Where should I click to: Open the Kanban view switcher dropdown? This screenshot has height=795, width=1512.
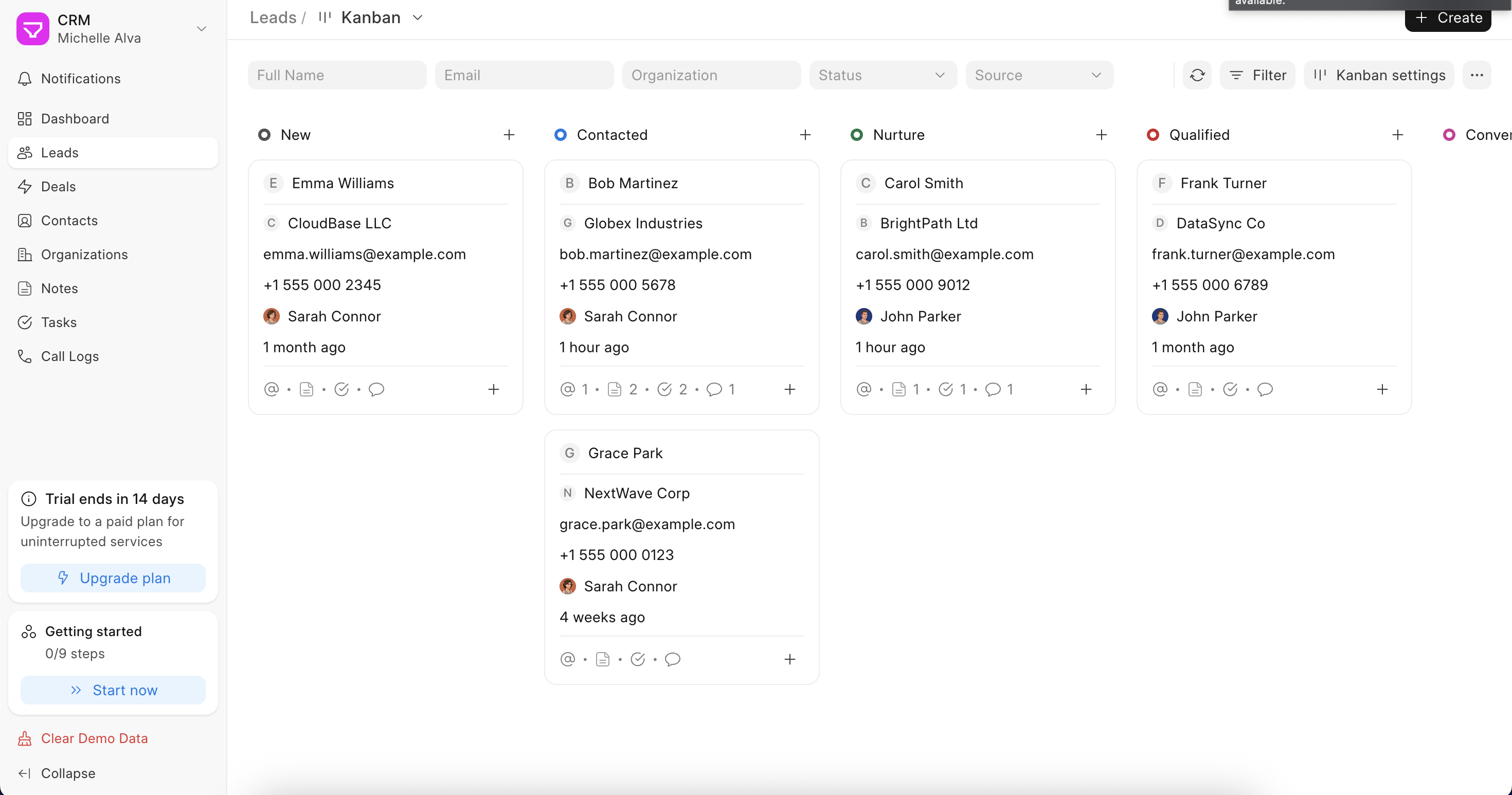pos(371,17)
